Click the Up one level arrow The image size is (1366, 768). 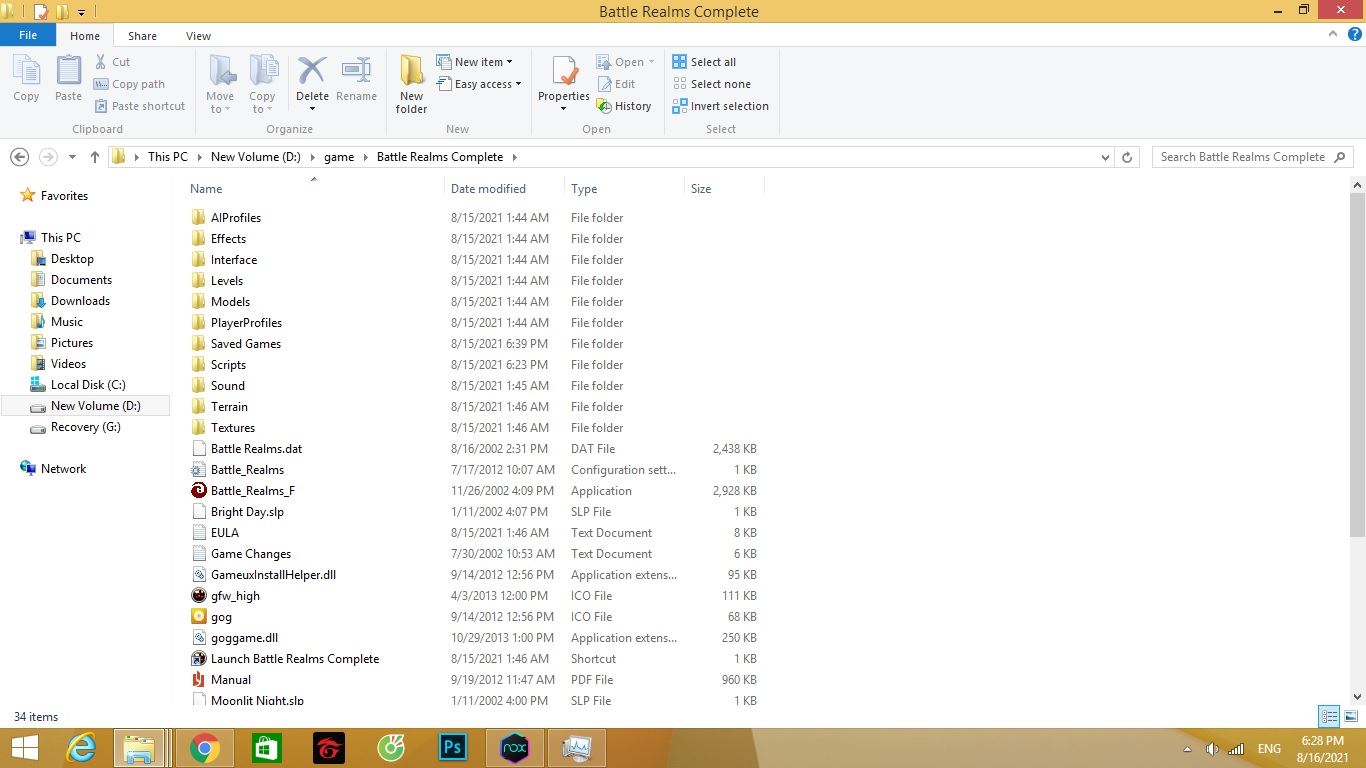[95, 157]
